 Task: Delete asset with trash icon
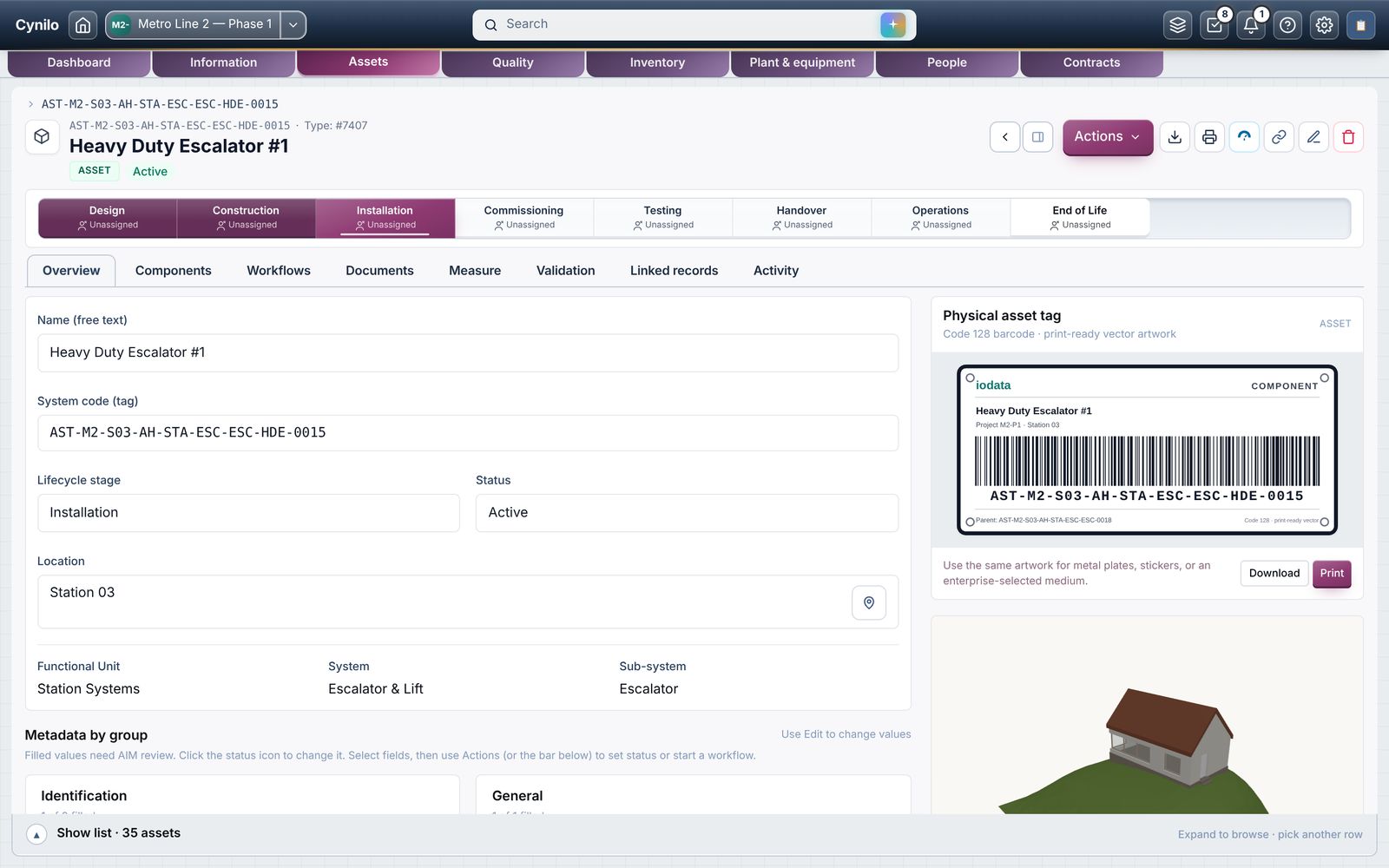(x=1348, y=137)
